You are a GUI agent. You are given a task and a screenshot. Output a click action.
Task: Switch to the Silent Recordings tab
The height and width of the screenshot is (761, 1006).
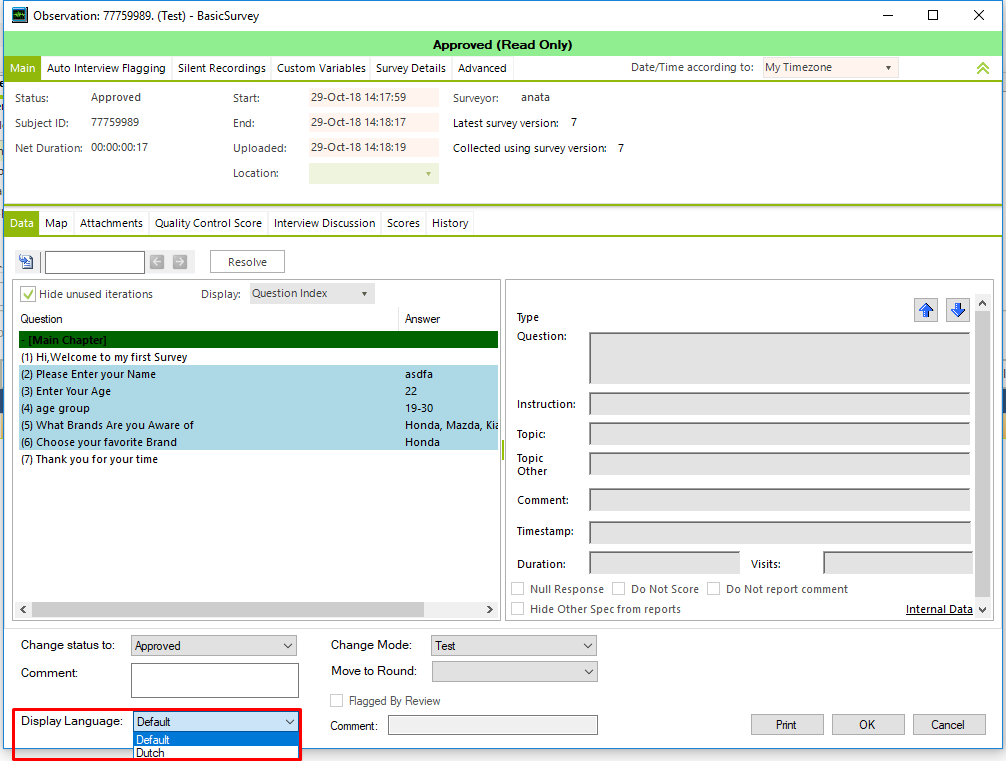[221, 68]
